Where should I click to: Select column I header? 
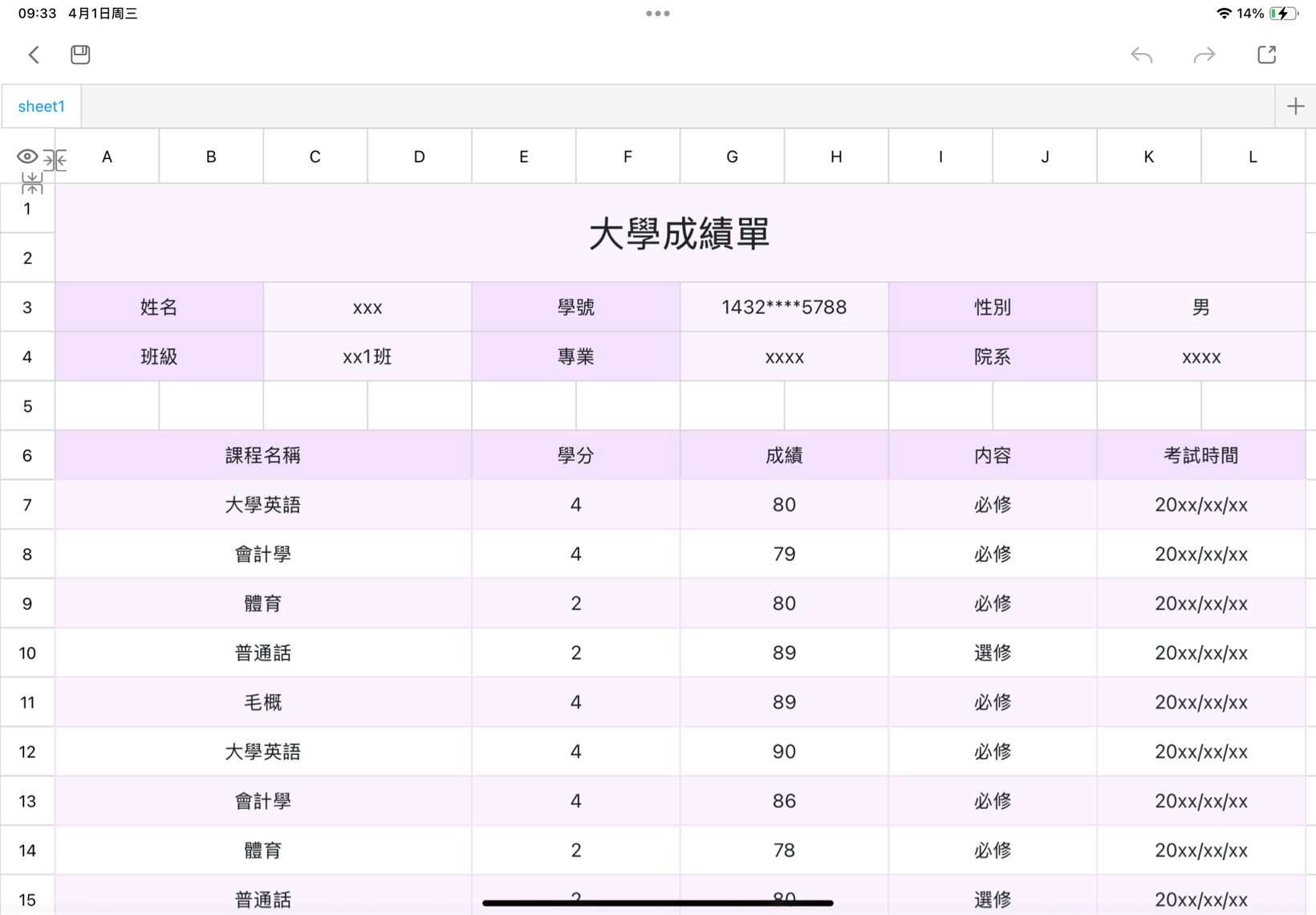point(940,157)
